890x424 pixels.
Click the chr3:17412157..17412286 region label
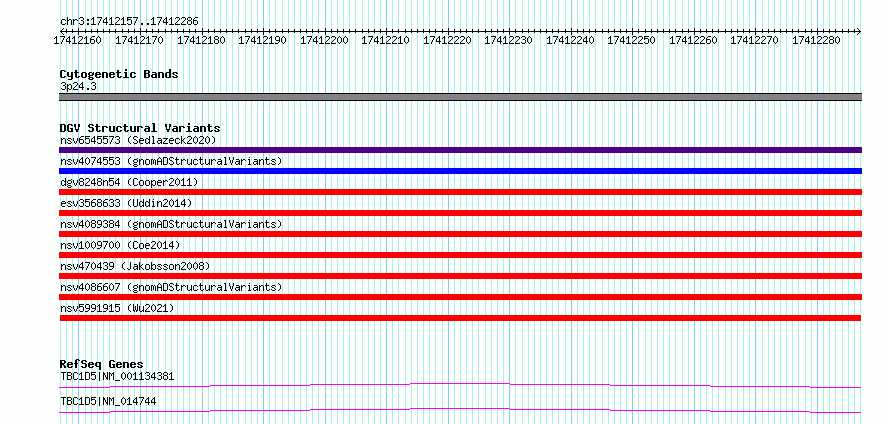(129, 22)
